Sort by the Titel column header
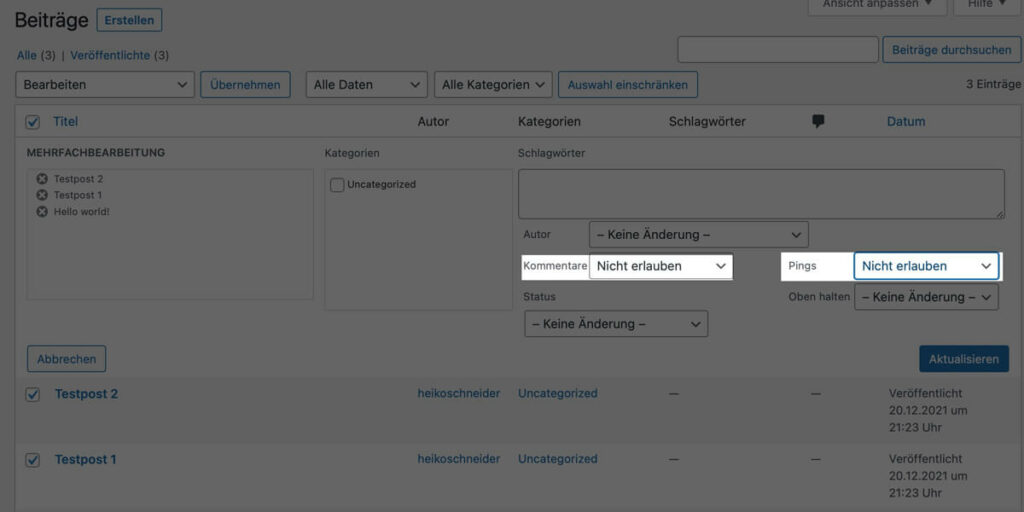This screenshot has height=512, width=1024. coord(65,121)
